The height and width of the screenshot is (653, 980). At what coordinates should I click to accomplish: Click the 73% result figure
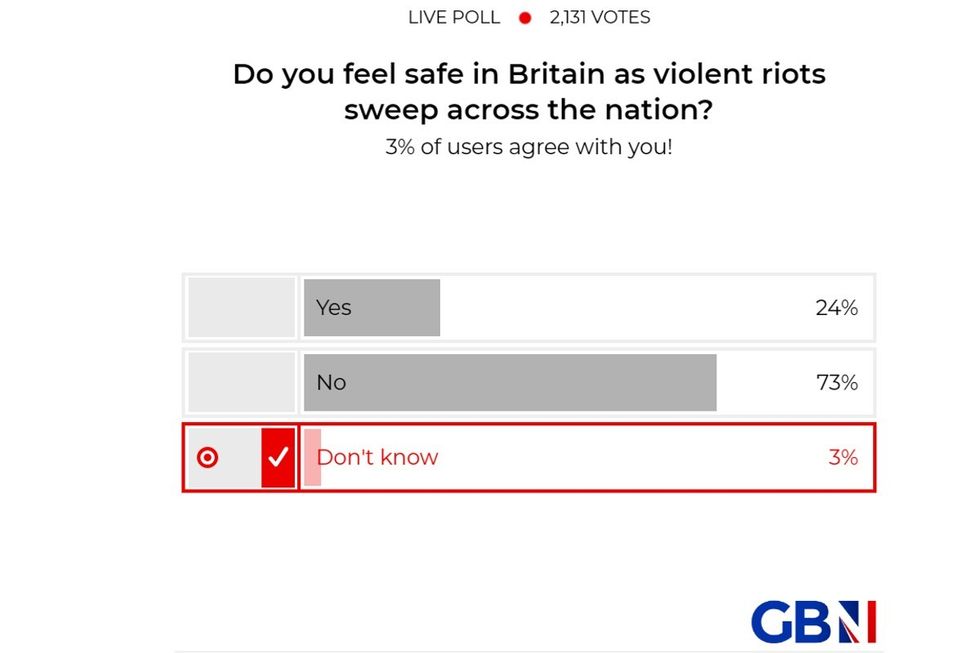[836, 382]
